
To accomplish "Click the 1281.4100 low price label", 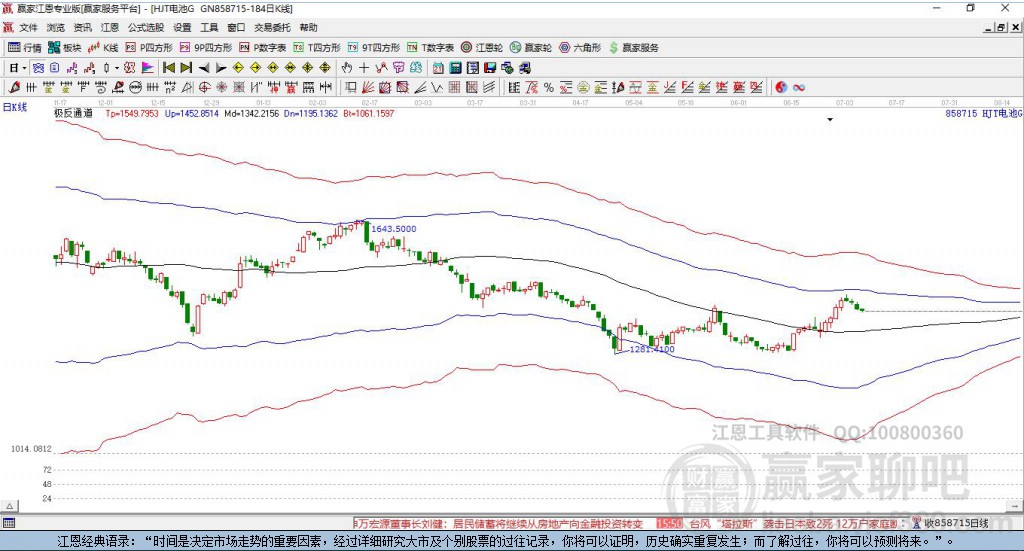I will [x=652, y=349].
